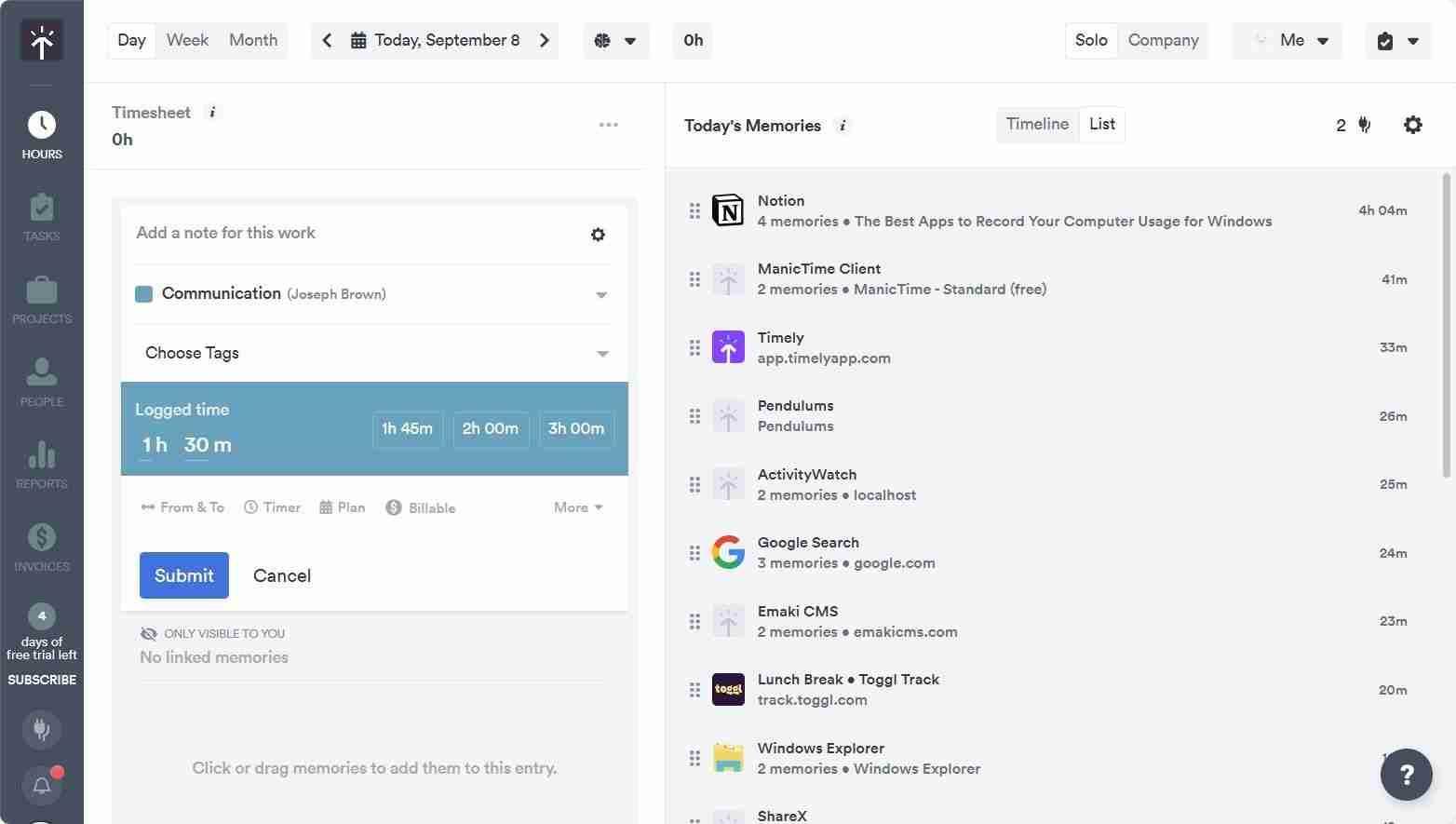The height and width of the screenshot is (824, 1456).
Task: Open the clipboard tasks dropdown
Action: [x=1398, y=40]
